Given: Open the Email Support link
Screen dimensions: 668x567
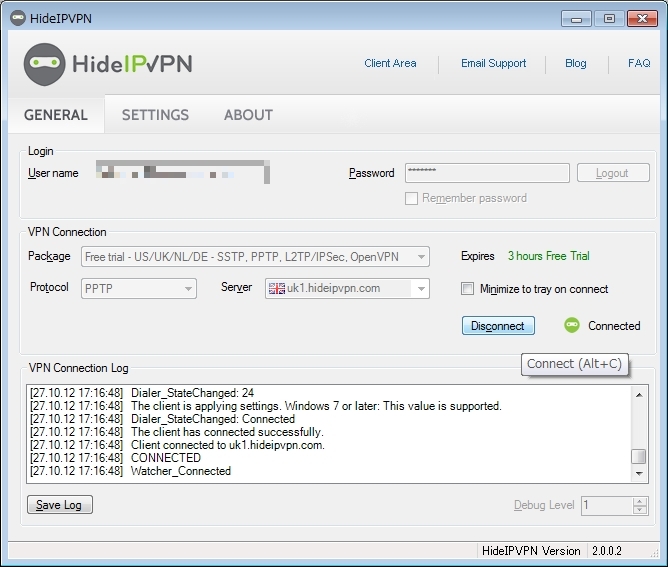Looking at the screenshot, I should pos(493,63).
